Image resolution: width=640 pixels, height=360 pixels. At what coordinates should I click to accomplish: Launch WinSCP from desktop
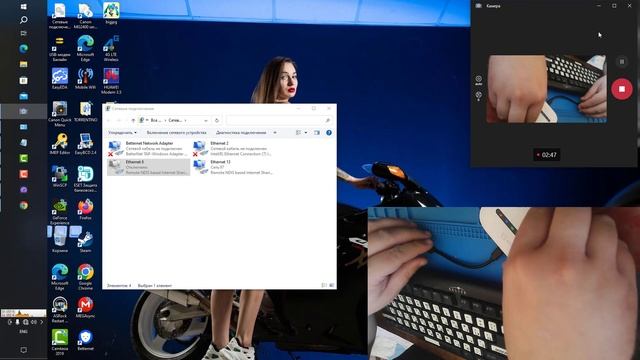pyautogui.click(x=60, y=177)
